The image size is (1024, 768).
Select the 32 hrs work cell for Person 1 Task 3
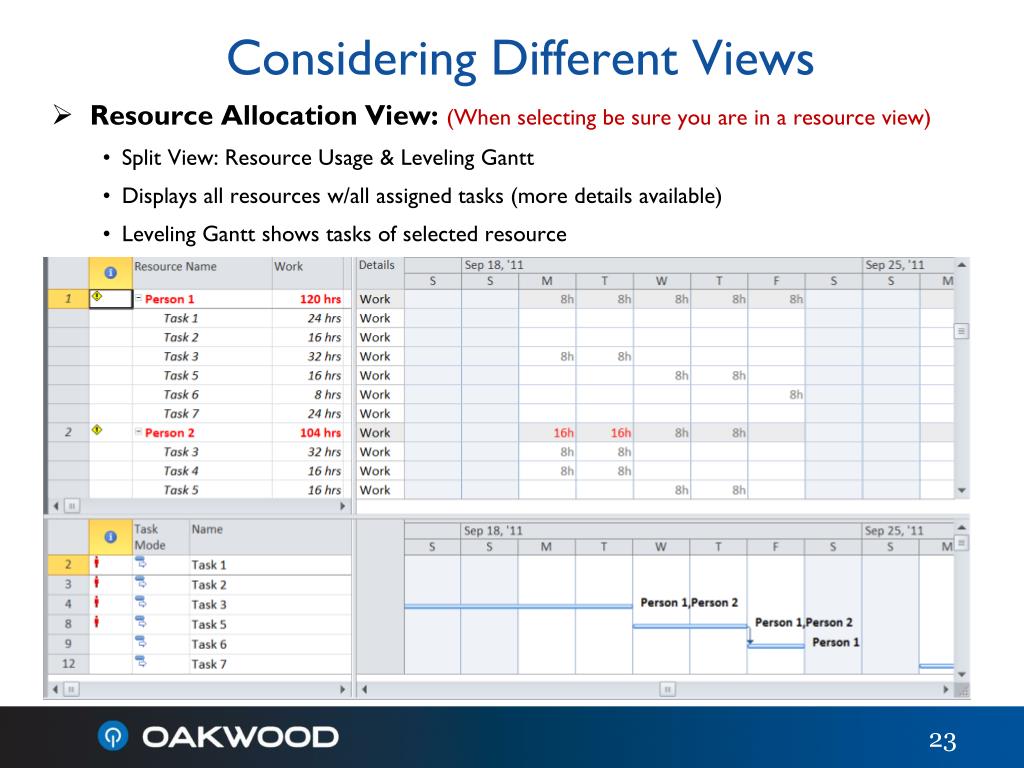click(x=308, y=357)
